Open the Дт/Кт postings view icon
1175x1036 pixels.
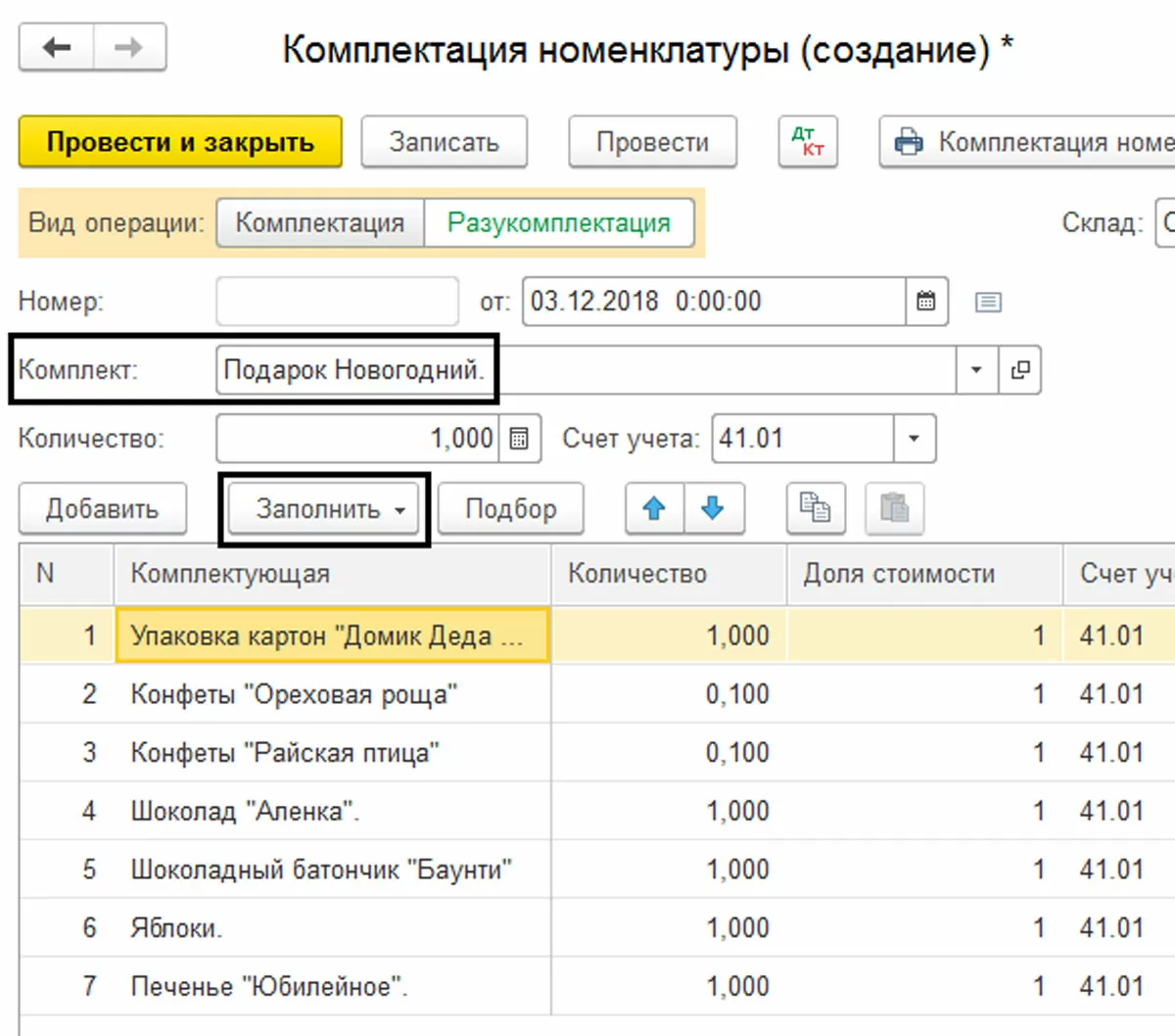point(808,142)
